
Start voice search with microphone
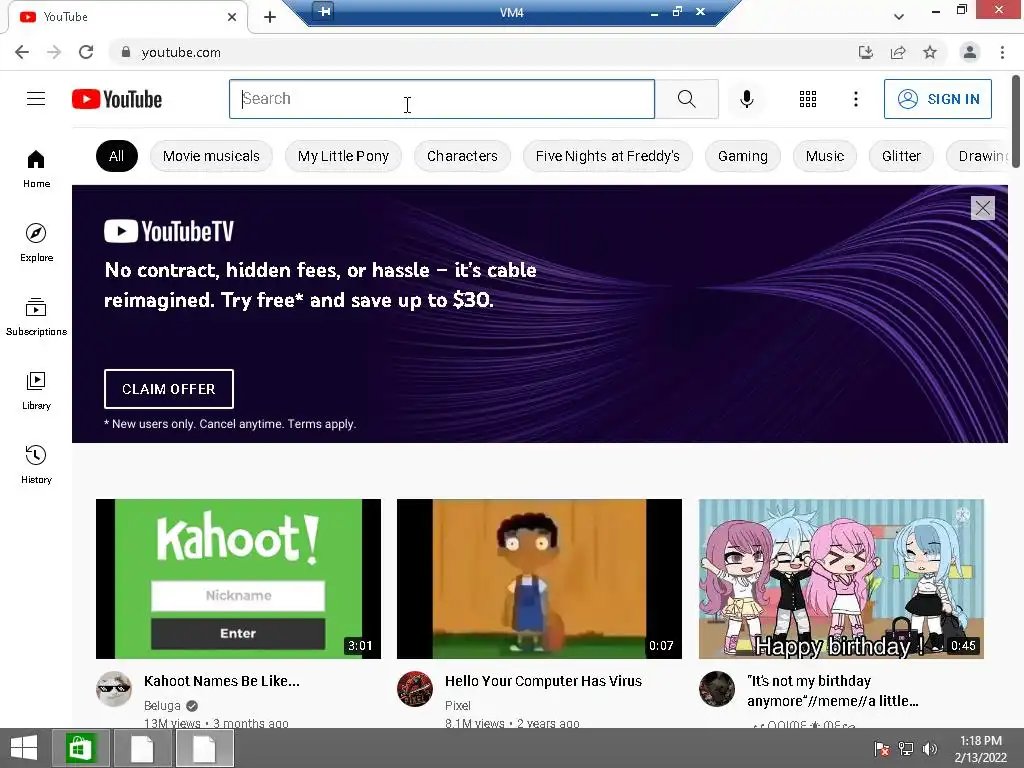(746, 99)
